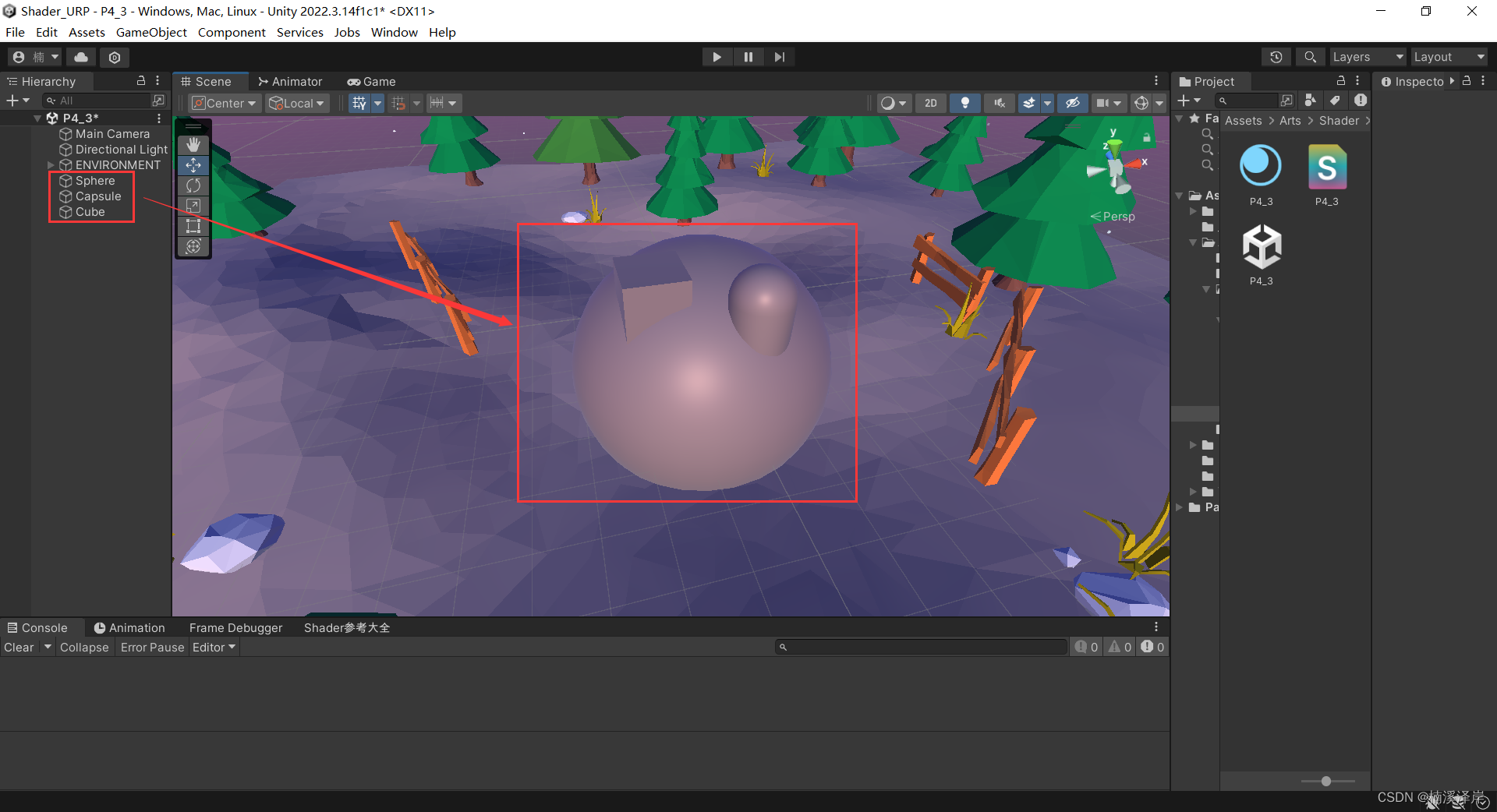The image size is (1497, 812).
Task: Toggle 2D scene view mode
Action: point(931,103)
